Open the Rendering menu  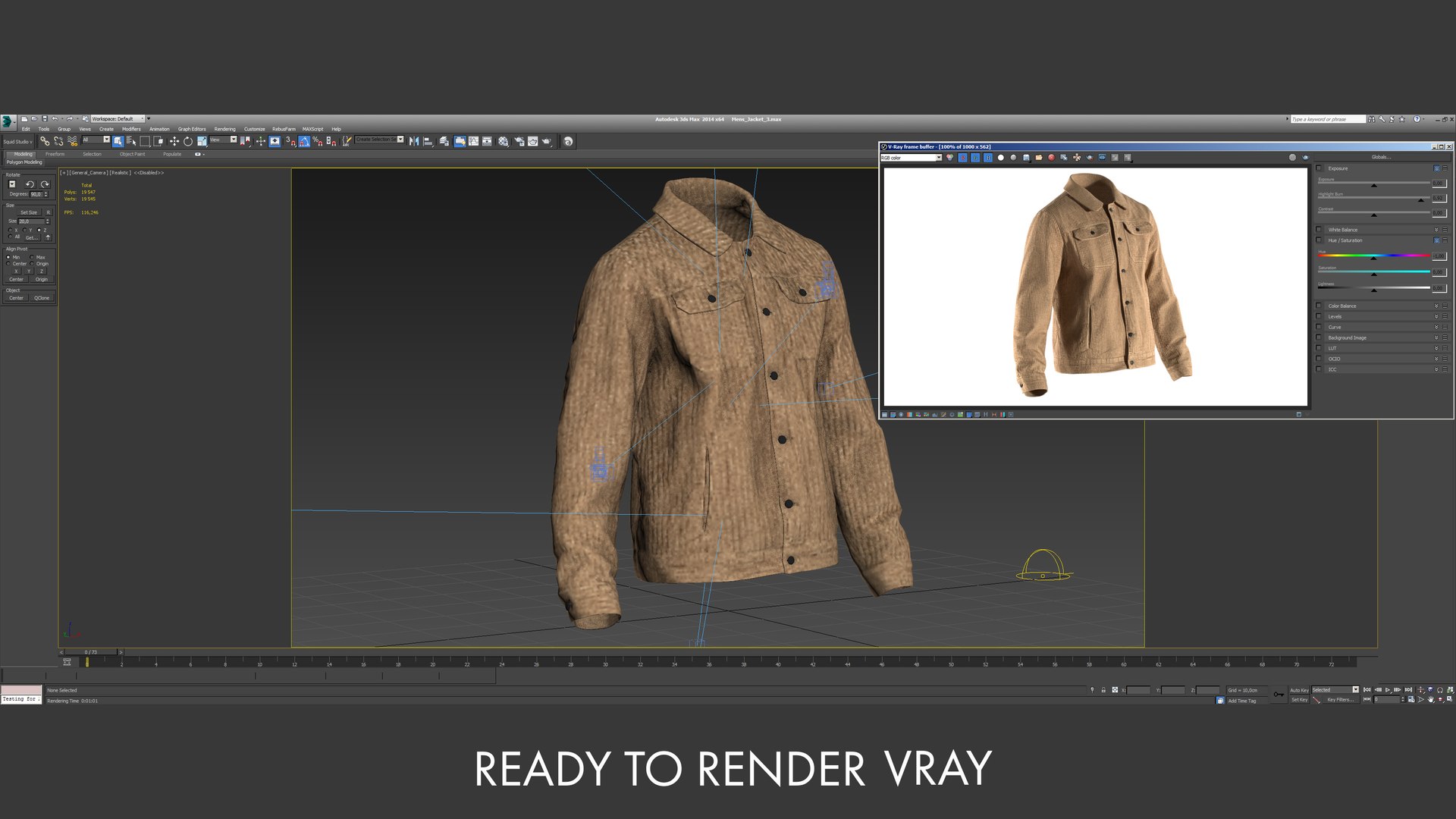pos(224,129)
